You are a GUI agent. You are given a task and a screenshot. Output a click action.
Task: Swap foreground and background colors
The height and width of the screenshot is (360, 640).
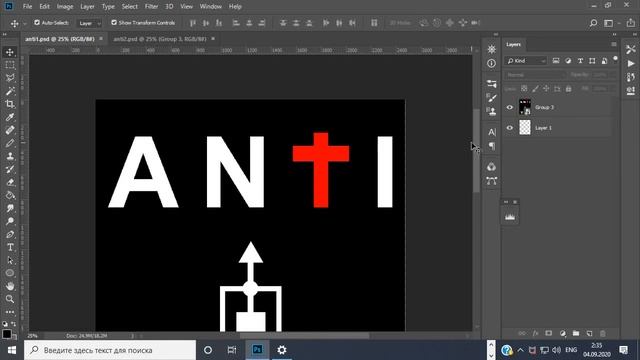coord(13,324)
